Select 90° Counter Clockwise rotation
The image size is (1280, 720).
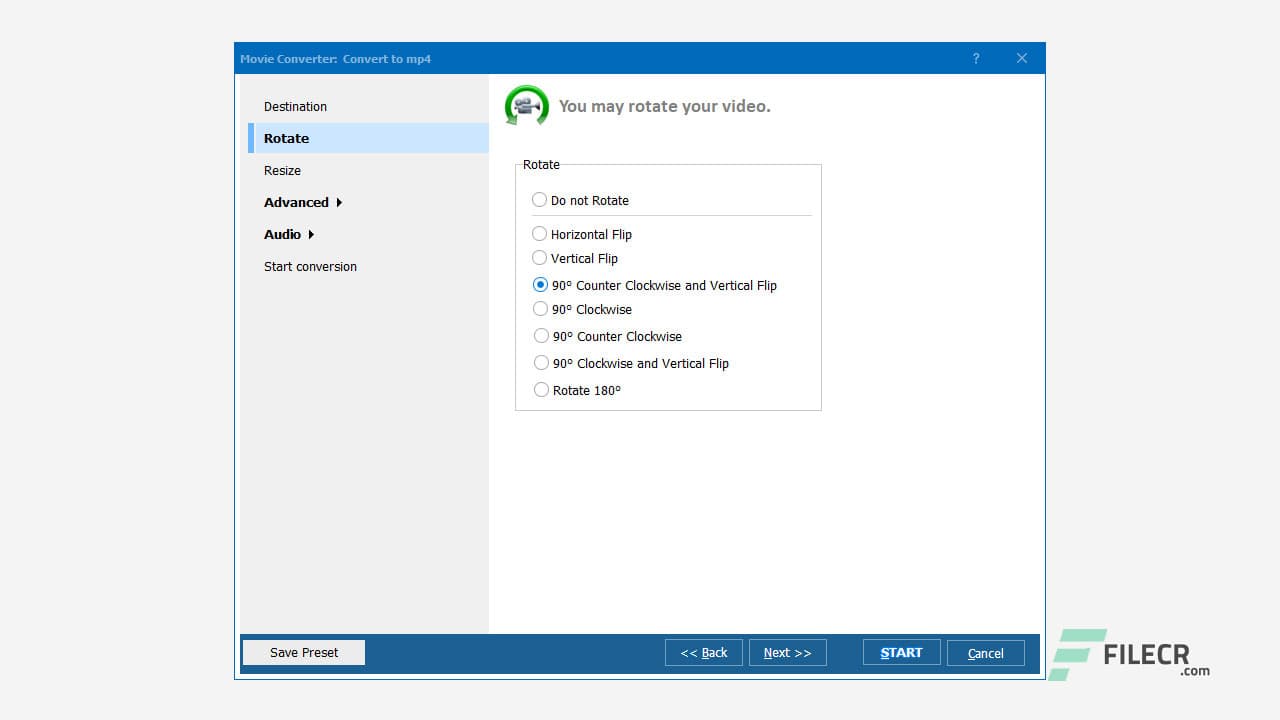(x=540, y=336)
